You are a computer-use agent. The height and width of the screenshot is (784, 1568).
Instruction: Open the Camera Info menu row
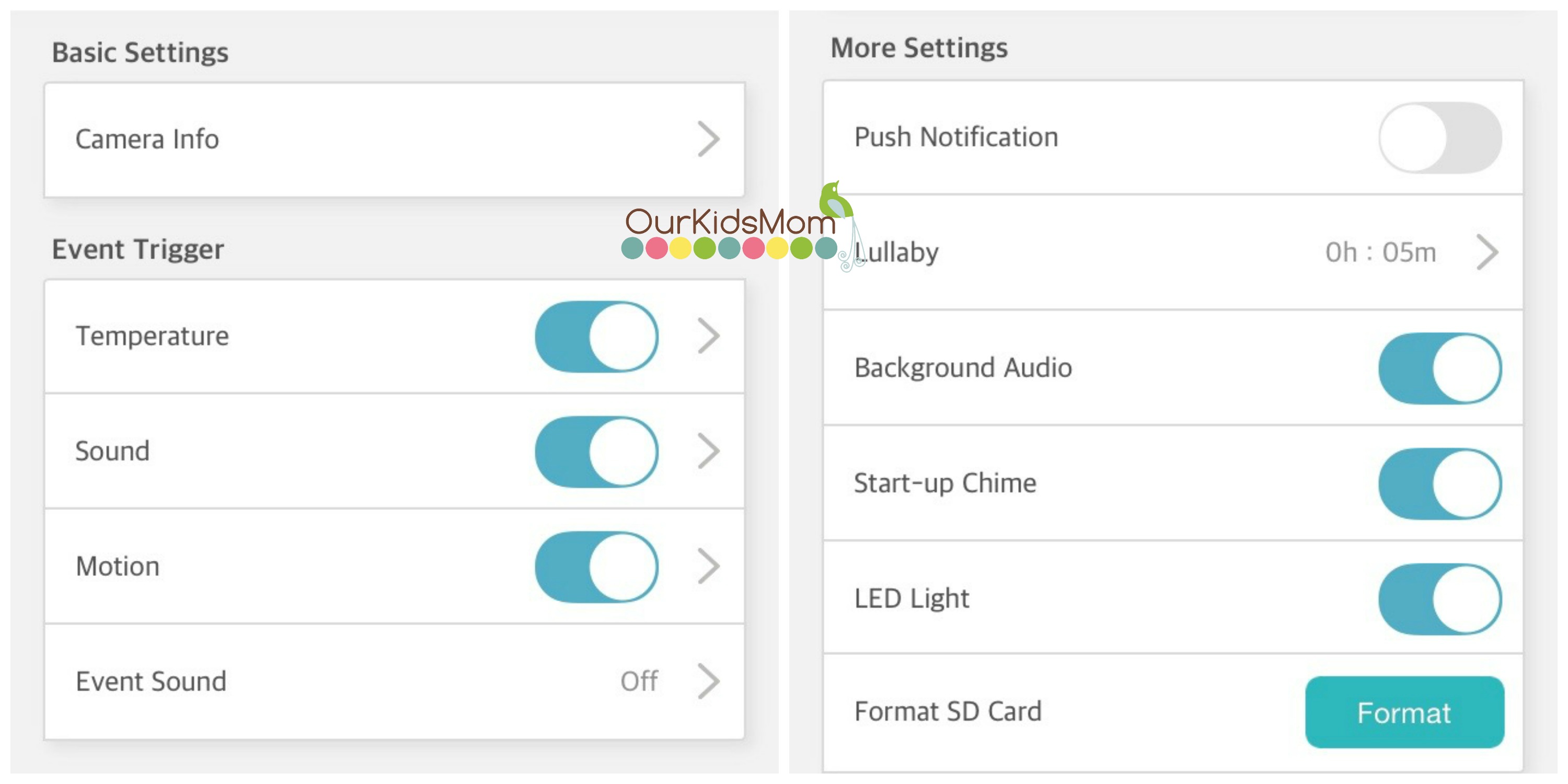395,140
